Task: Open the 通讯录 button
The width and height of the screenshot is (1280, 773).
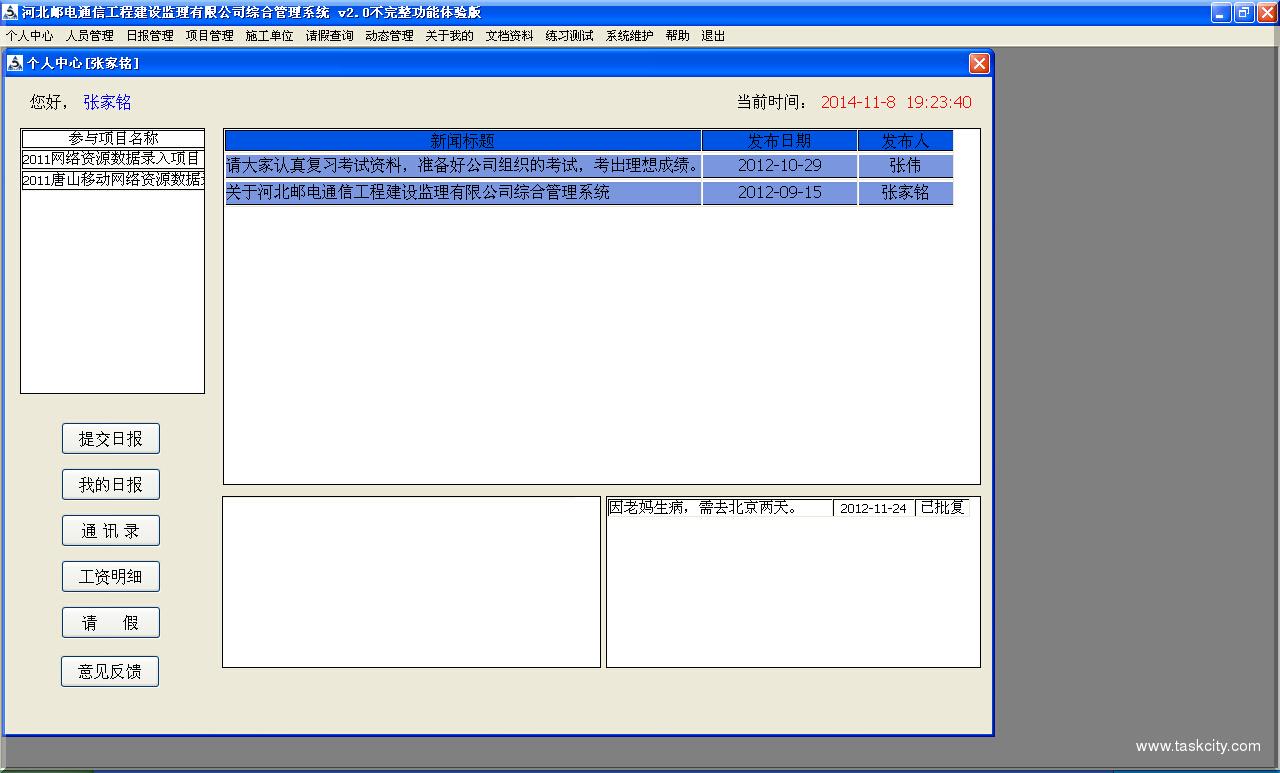Action: 111,531
